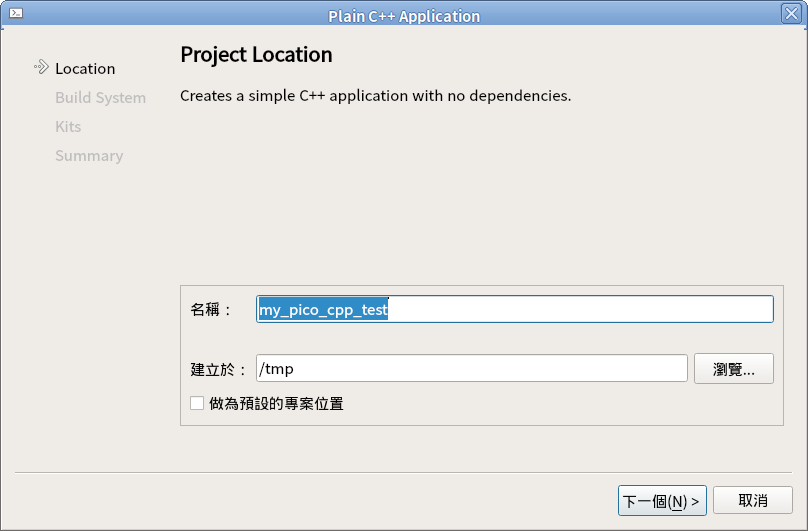Click the description text about simple C++ application
The image size is (808, 531).
point(376,96)
